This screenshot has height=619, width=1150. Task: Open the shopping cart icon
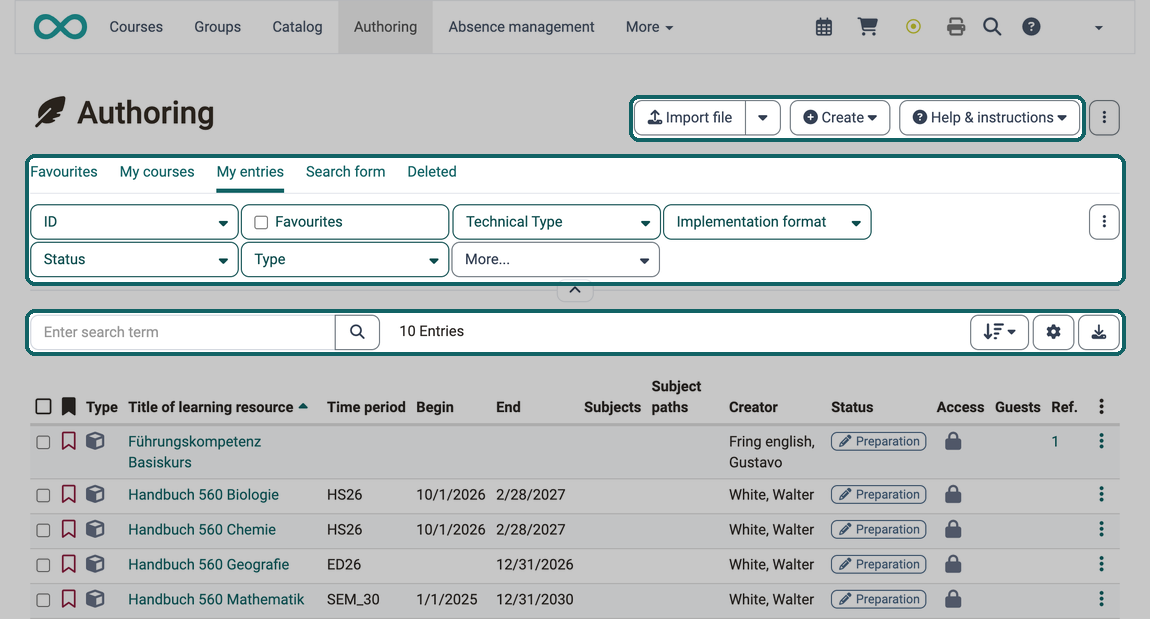(x=868, y=27)
